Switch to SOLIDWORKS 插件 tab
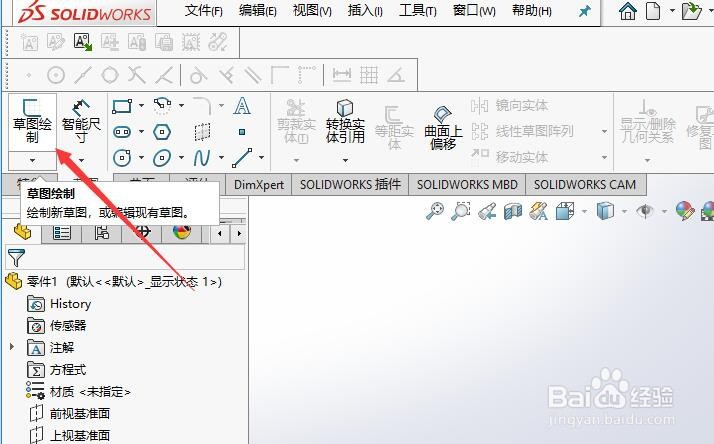Image resolution: width=714 pixels, height=444 pixels. pyautogui.click(x=350, y=184)
